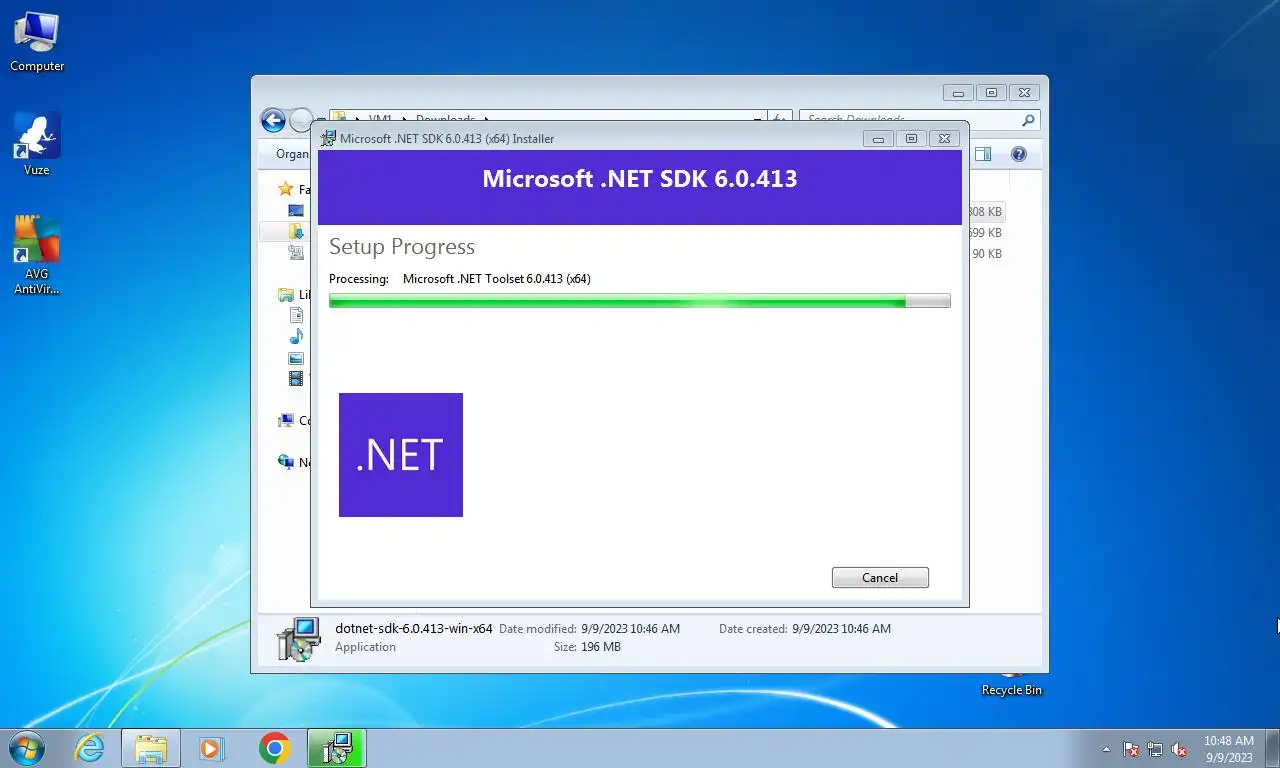Click the magnifier icon in Explorer search

pos(1029,120)
